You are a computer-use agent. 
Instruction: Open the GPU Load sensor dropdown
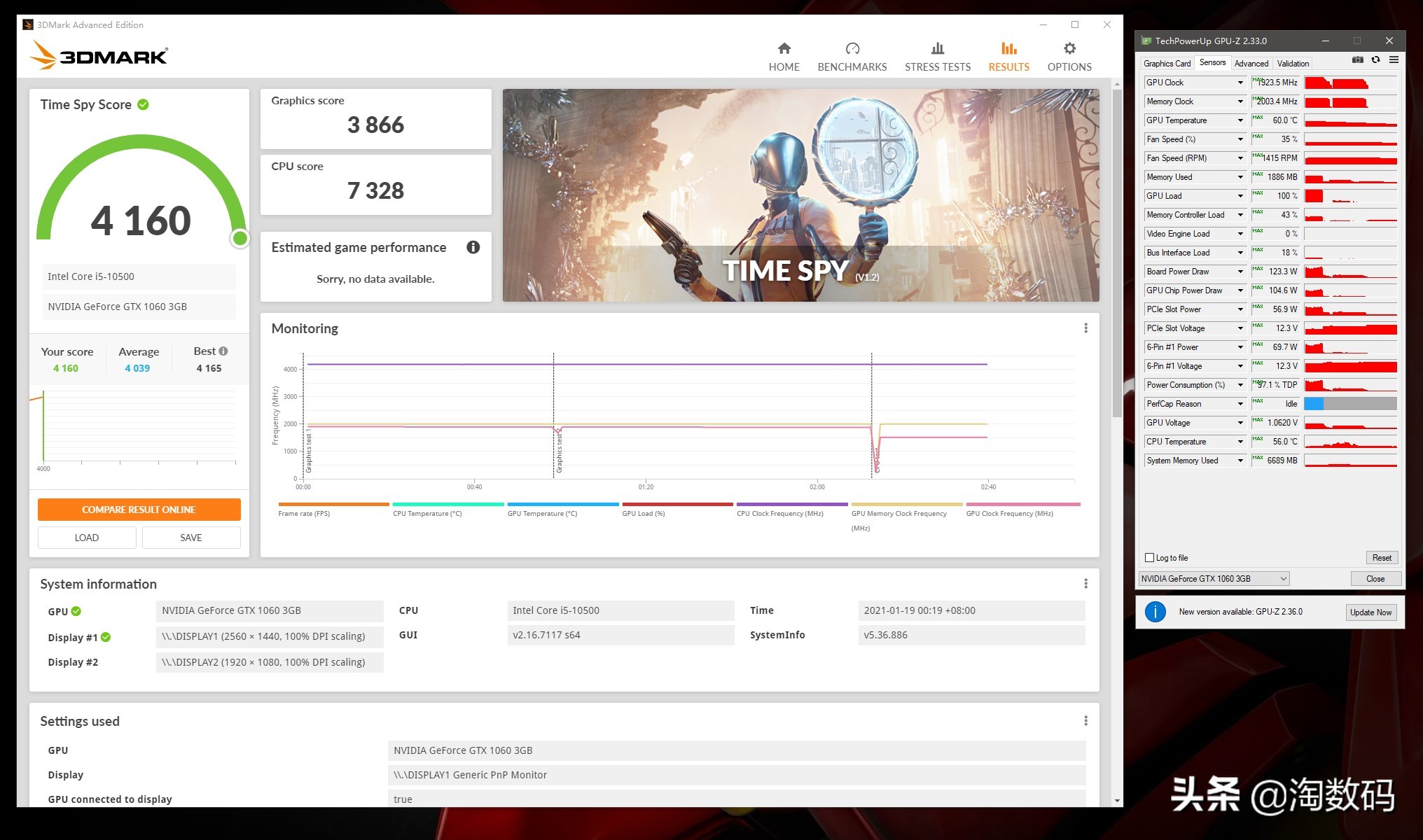[x=1240, y=196]
